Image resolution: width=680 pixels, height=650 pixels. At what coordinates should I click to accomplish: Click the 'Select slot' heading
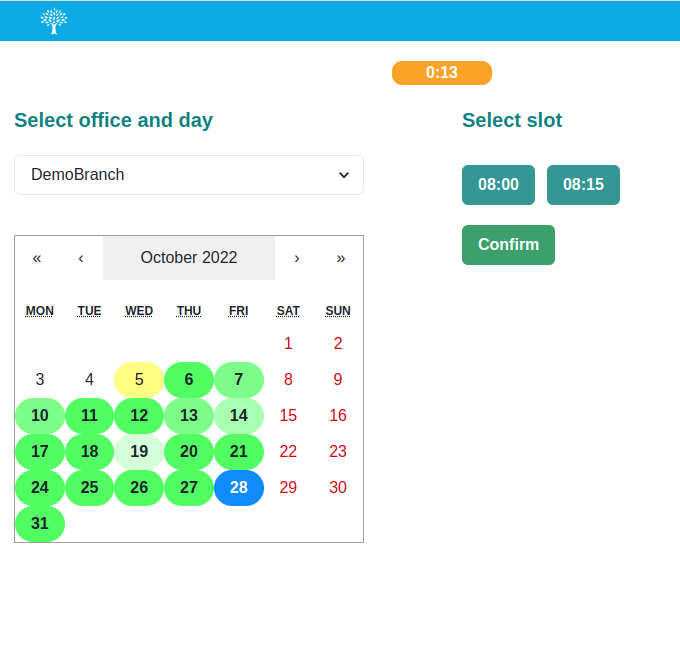(512, 120)
